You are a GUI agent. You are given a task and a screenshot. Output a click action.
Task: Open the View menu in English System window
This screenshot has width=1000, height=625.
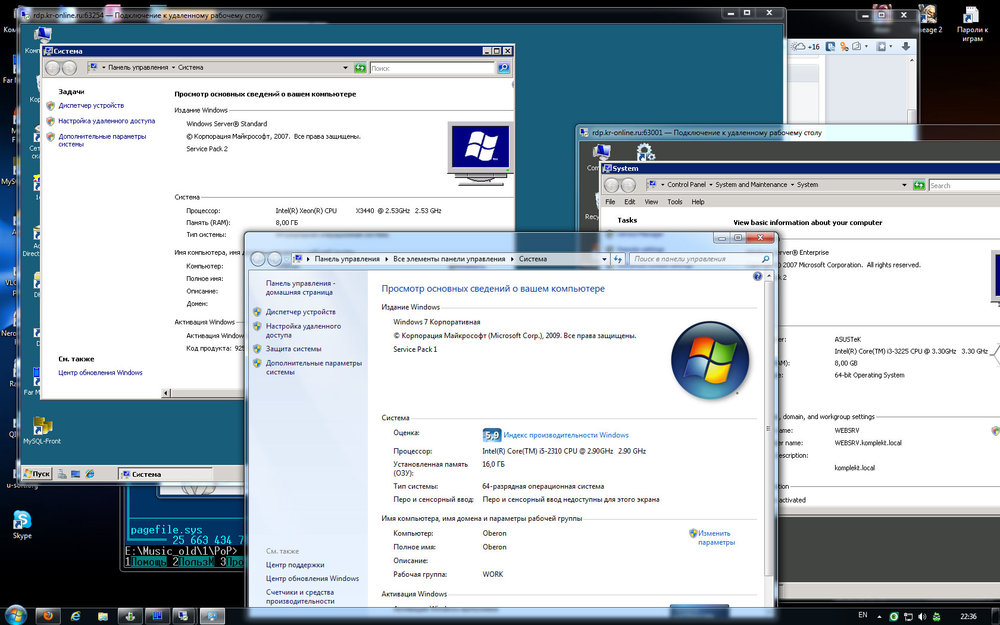[x=651, y=202]
